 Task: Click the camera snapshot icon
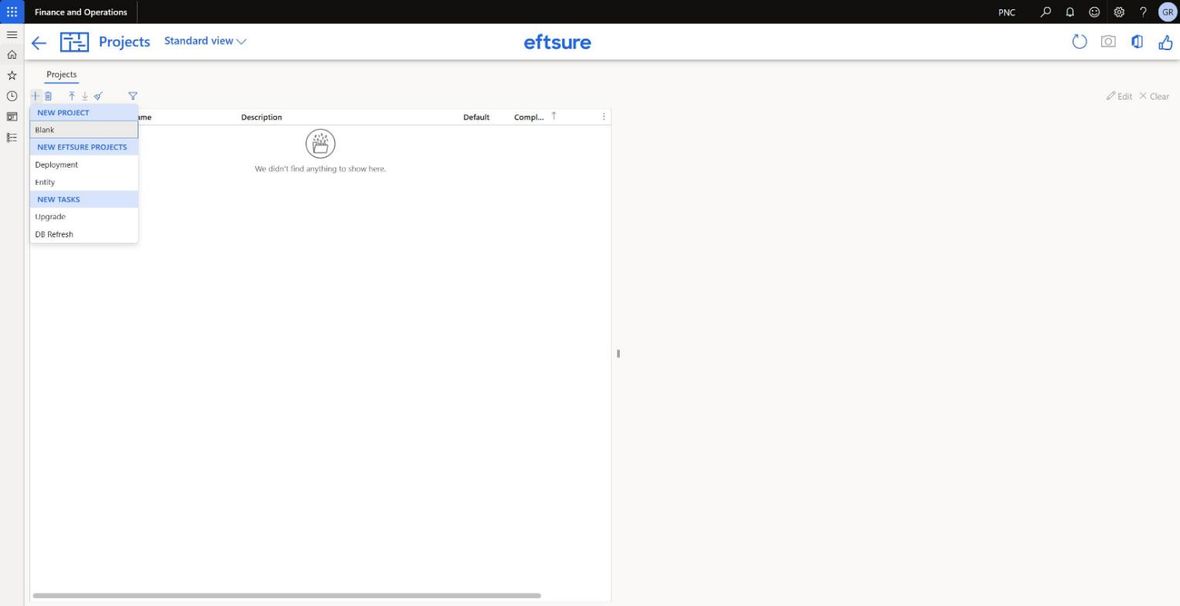click(1109, 42)
